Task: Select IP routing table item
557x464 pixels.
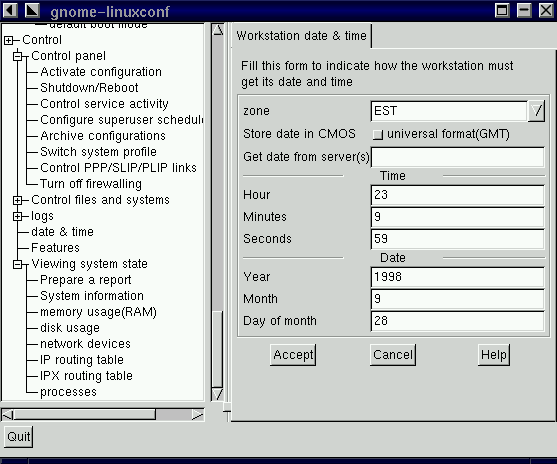Action: click(82, 360)
